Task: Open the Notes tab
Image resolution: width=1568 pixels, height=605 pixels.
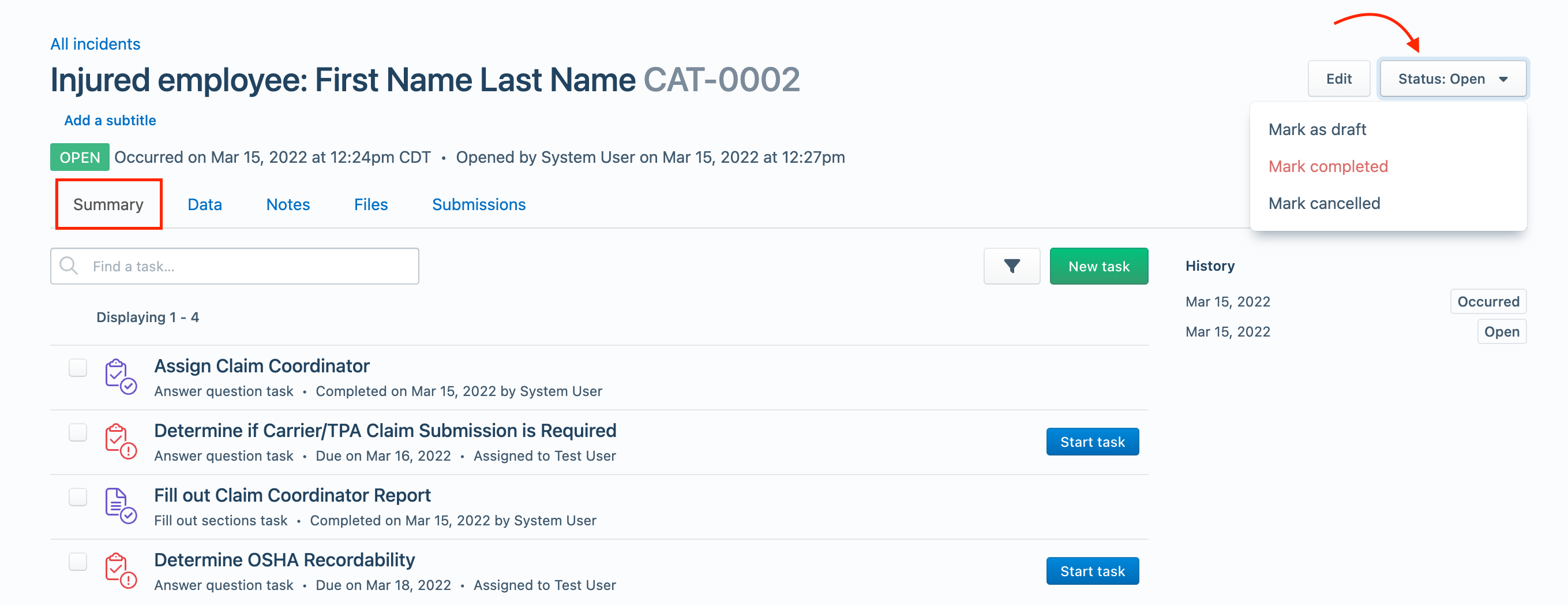Action: (288, 204)
